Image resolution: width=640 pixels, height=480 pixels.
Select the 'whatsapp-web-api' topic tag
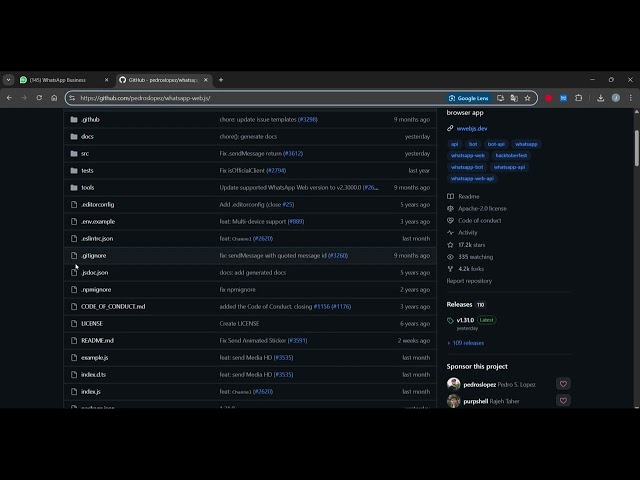(x=472, y=178)
